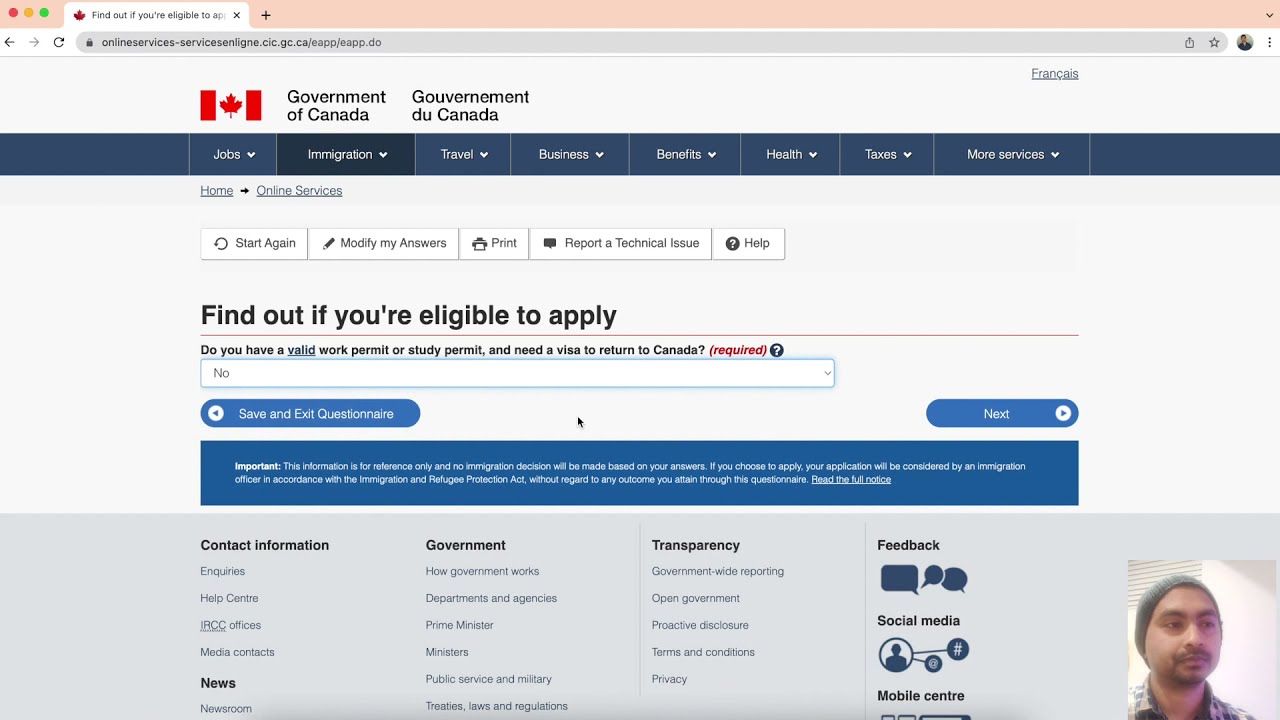The image size is (1280, 720).
Task: Reload the page with refresh icon
Action: 59,42
